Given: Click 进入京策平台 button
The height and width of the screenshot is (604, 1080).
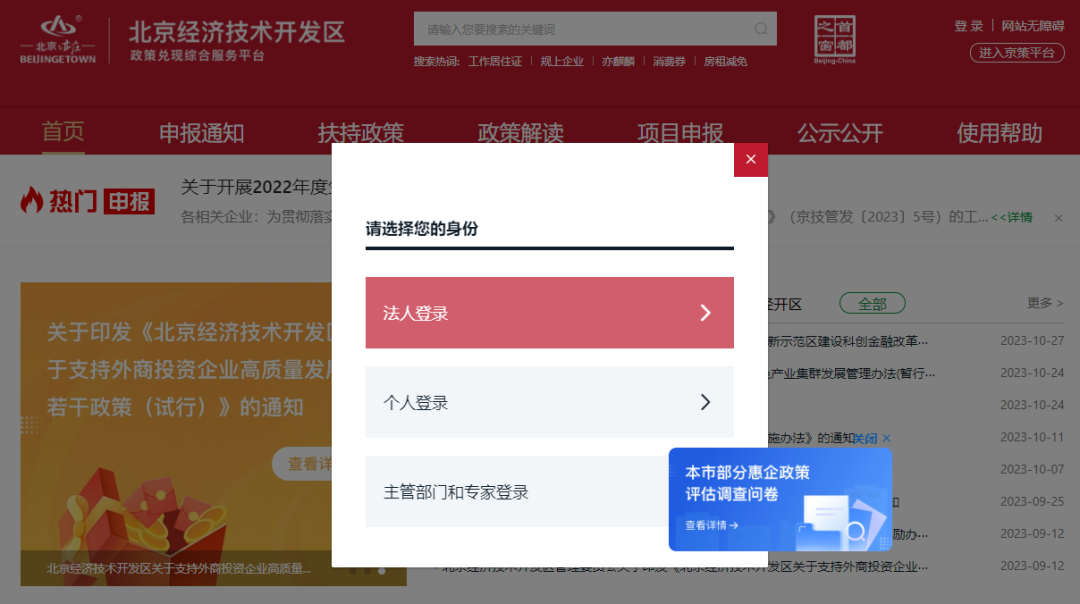Looking at the screenshot, I should (x=1017, y=52).
